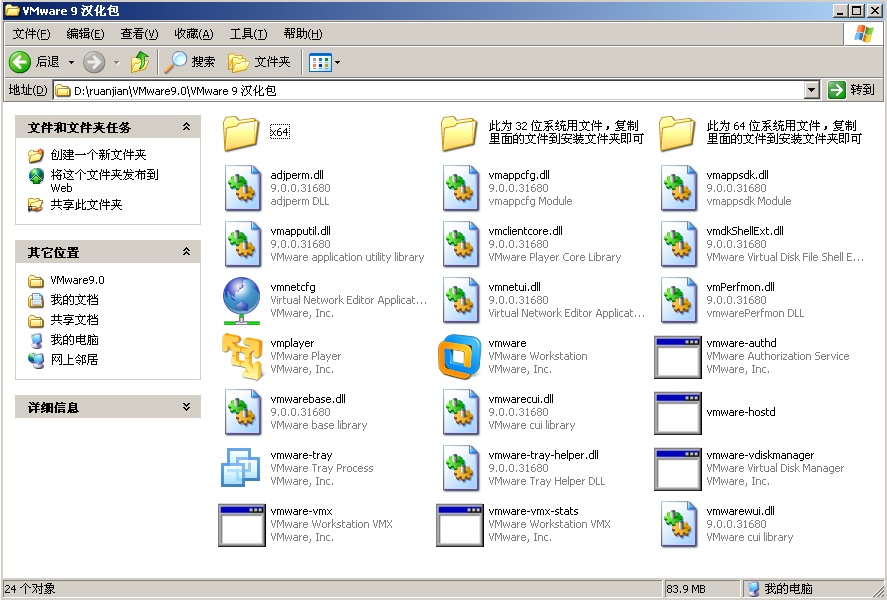887x600 pixels.
Task: Collapse the 其它位置 panel
Action: point(186,252)
